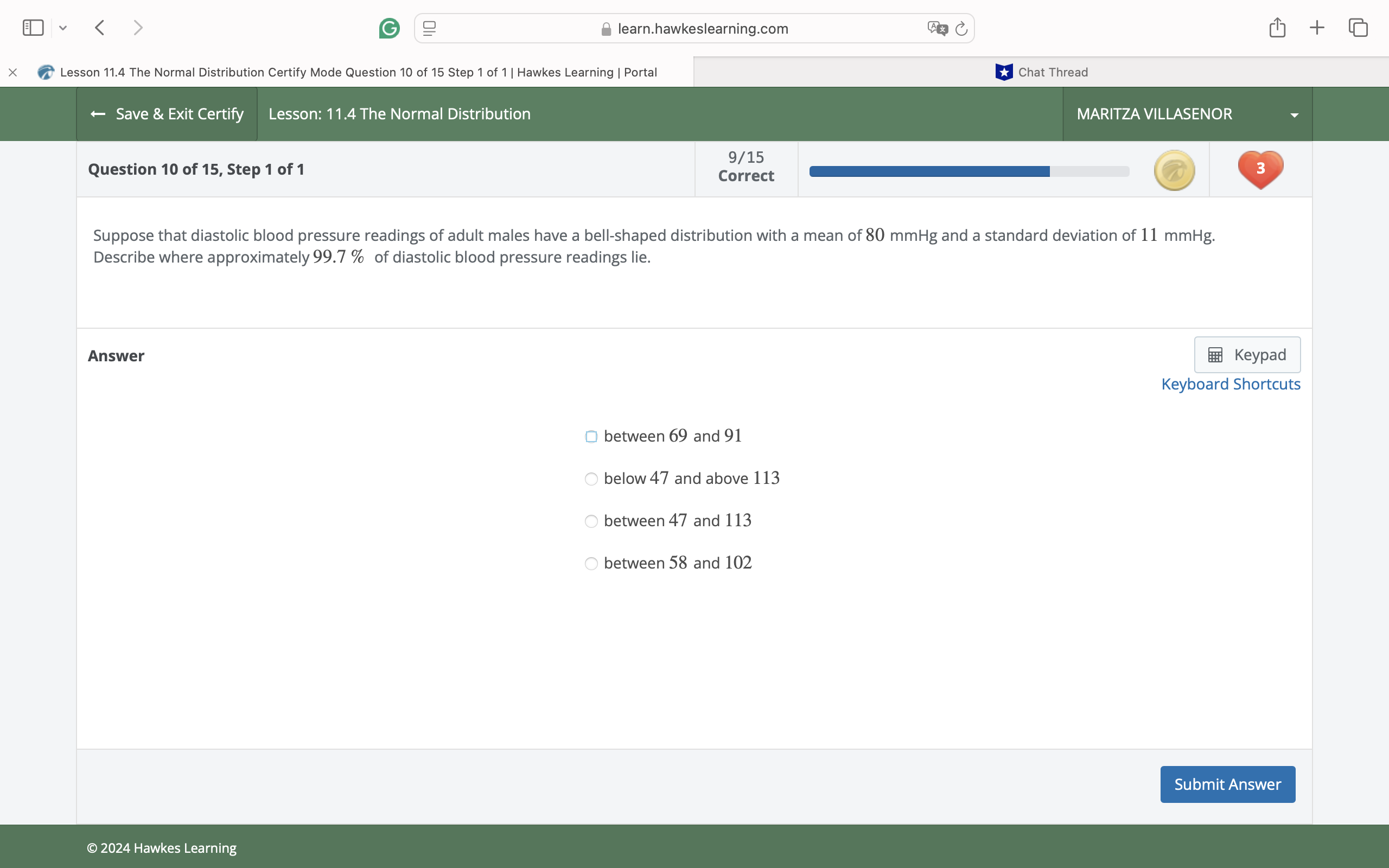Select 'between 69 and 91' option

(591, 437)
